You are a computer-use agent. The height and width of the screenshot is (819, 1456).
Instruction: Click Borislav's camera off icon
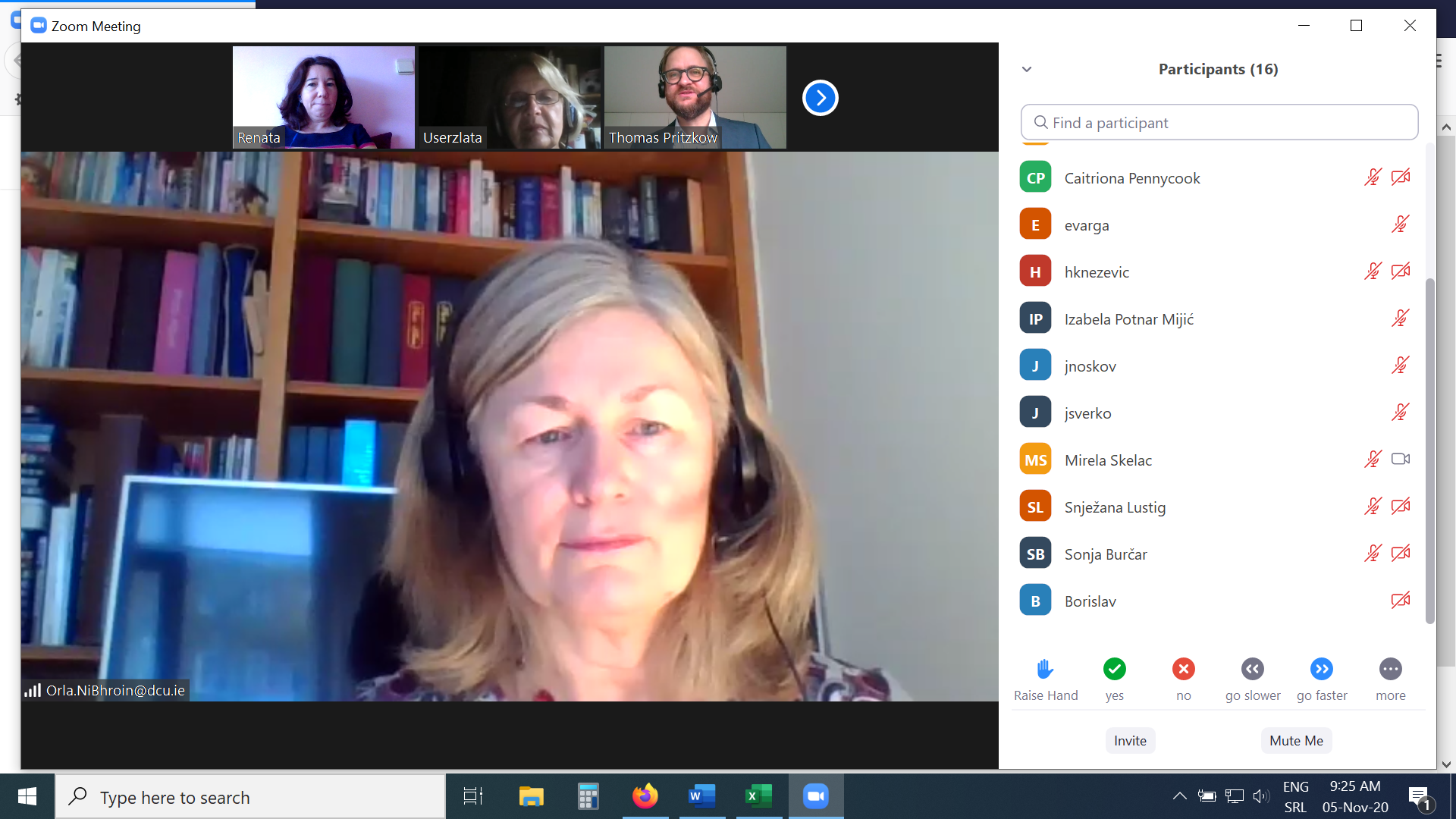(x=1401, y=601)
